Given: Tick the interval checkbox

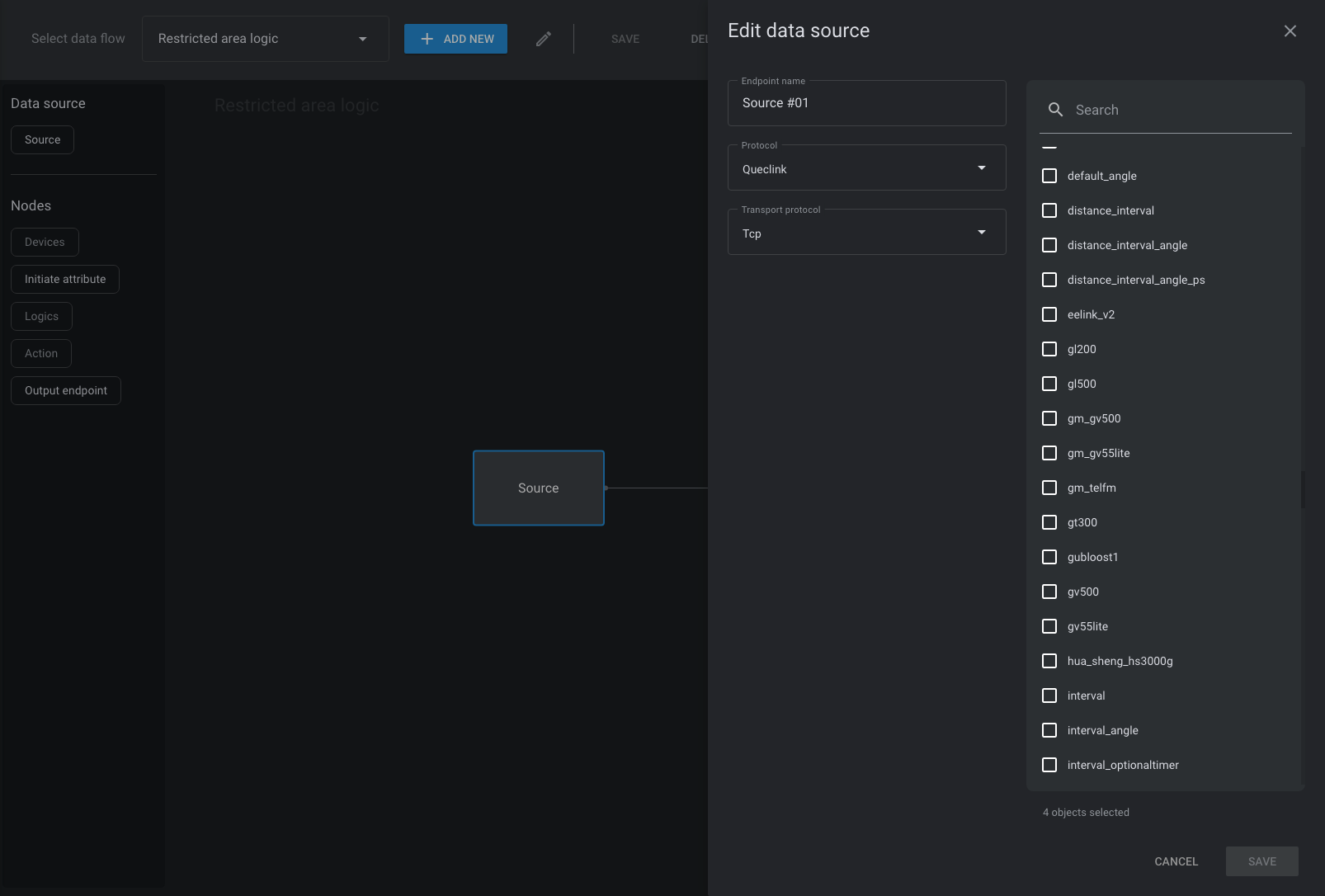Looking at the screenshot, I should (x=1049, y=696).
